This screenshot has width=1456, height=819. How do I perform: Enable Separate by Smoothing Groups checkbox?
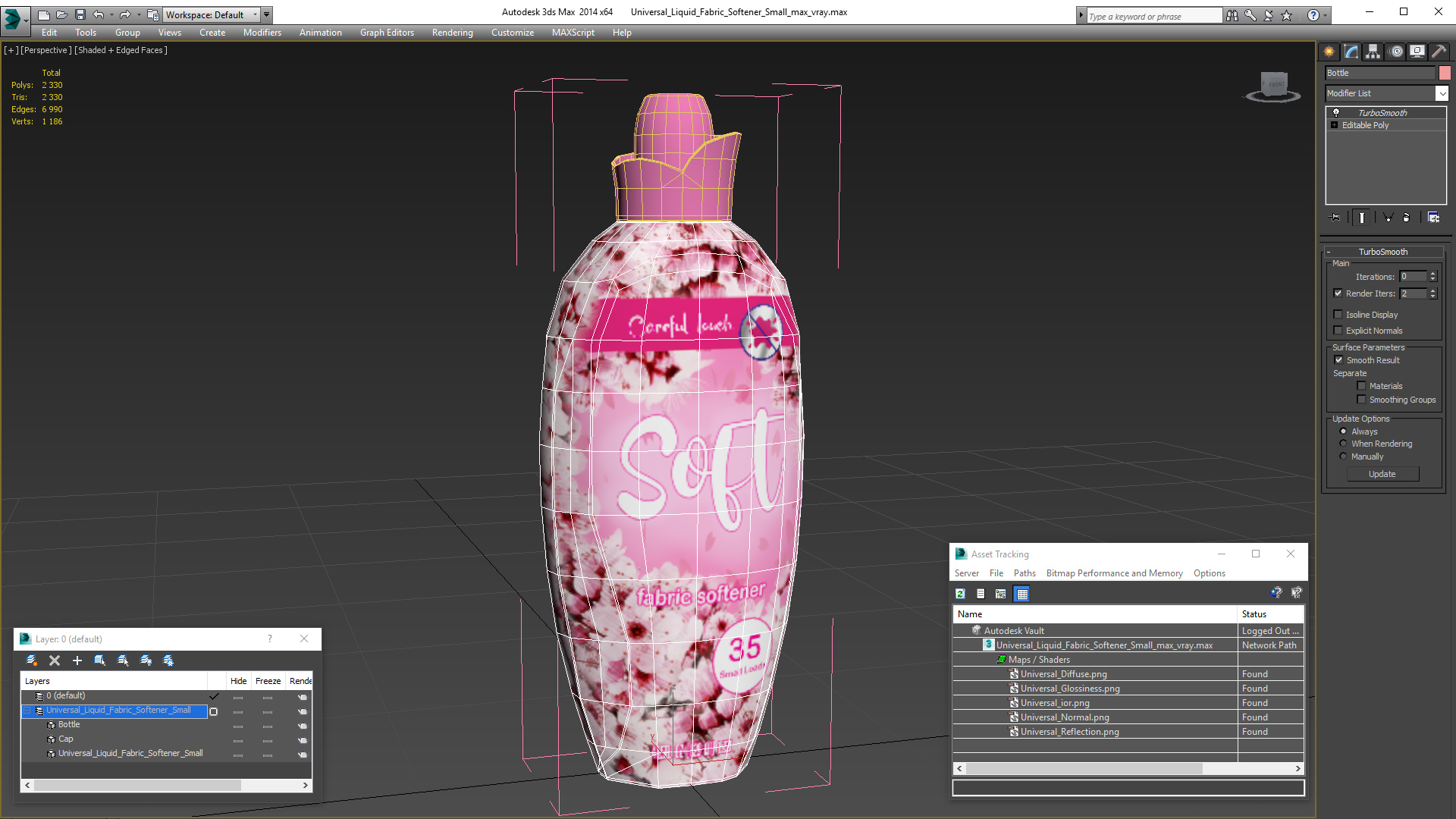(x=1361, y=400)
